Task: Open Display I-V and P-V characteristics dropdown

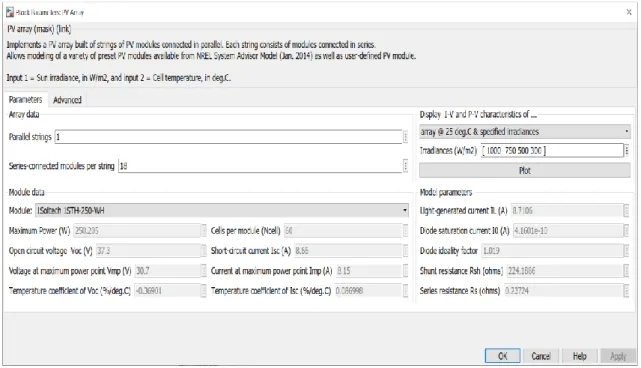Action: [525, 132]
